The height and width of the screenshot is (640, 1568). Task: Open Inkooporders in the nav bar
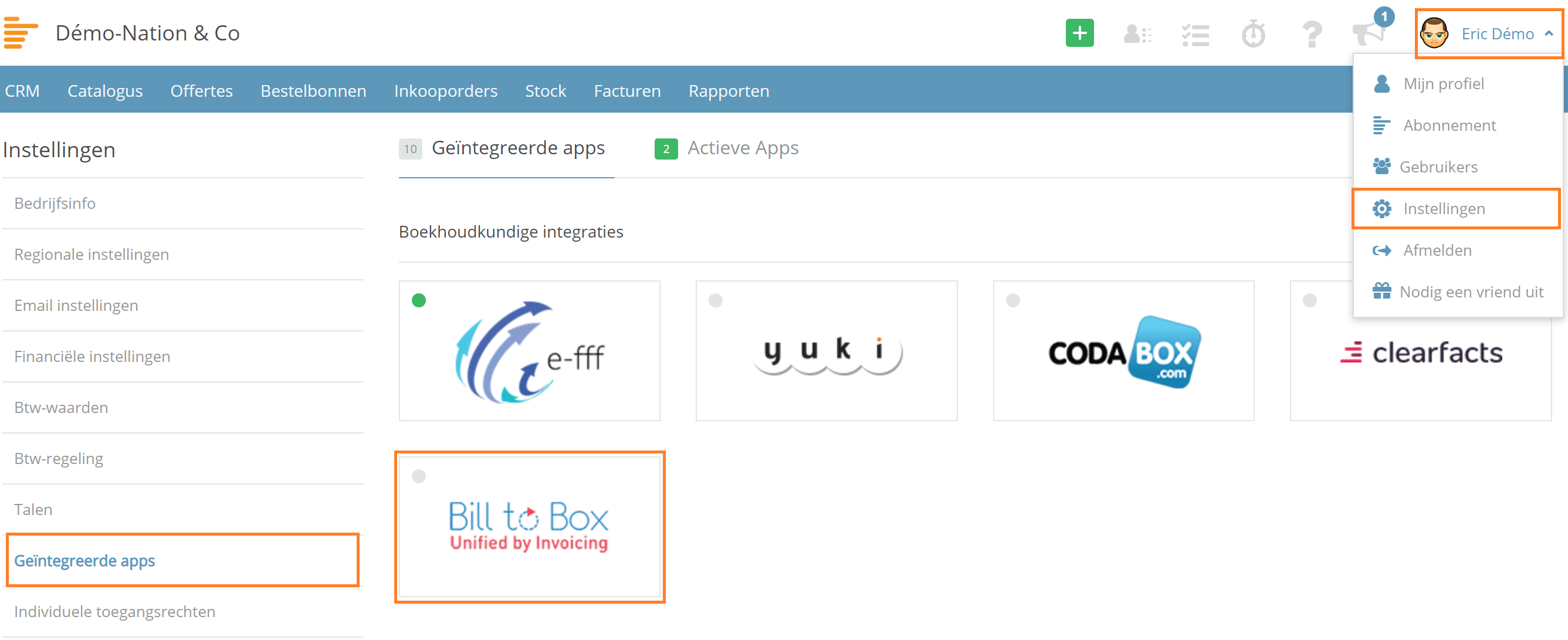[446, 91]
